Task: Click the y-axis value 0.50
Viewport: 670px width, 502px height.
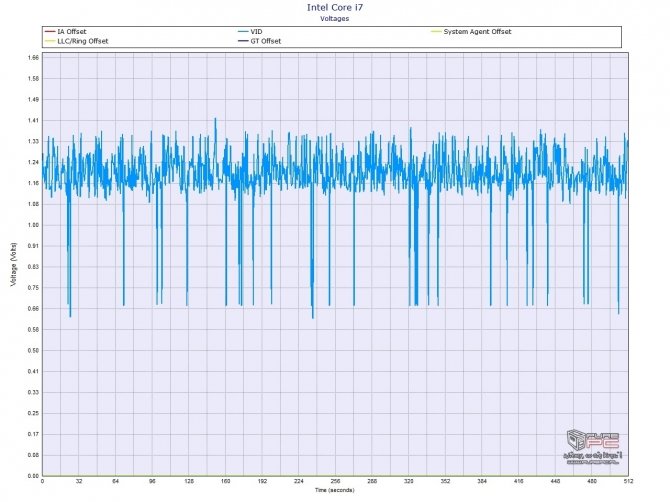Action: pos(34,350)
